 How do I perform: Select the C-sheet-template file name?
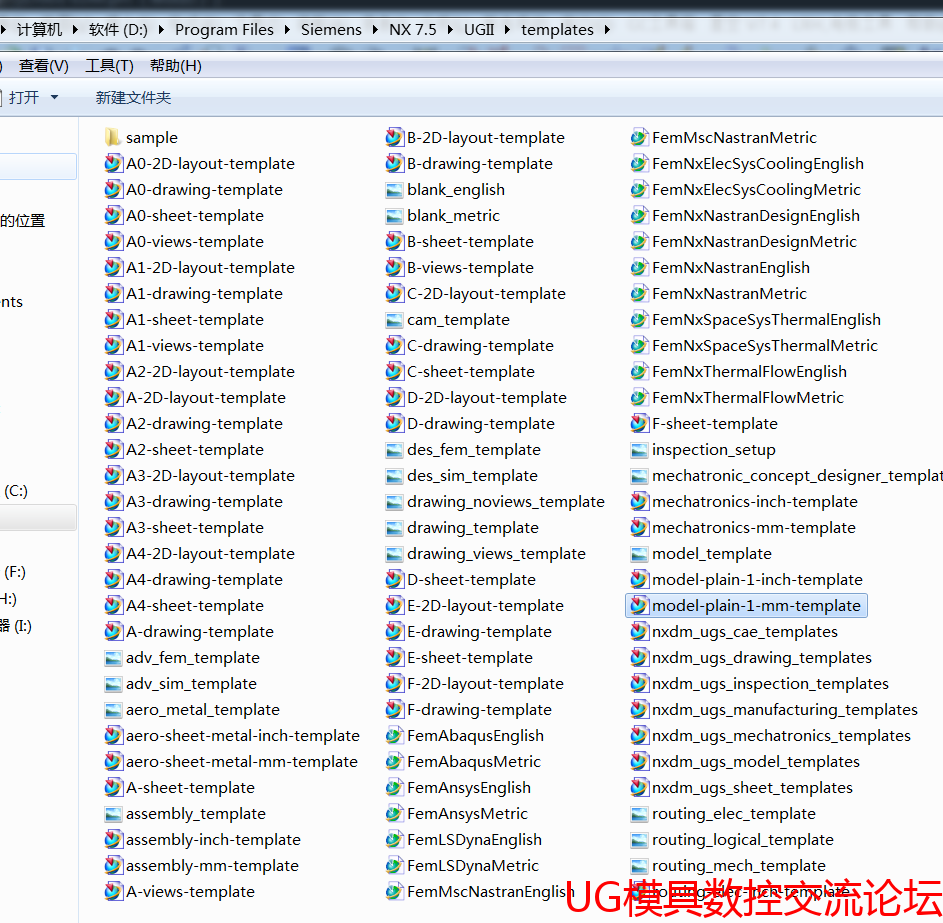(471, 372)
